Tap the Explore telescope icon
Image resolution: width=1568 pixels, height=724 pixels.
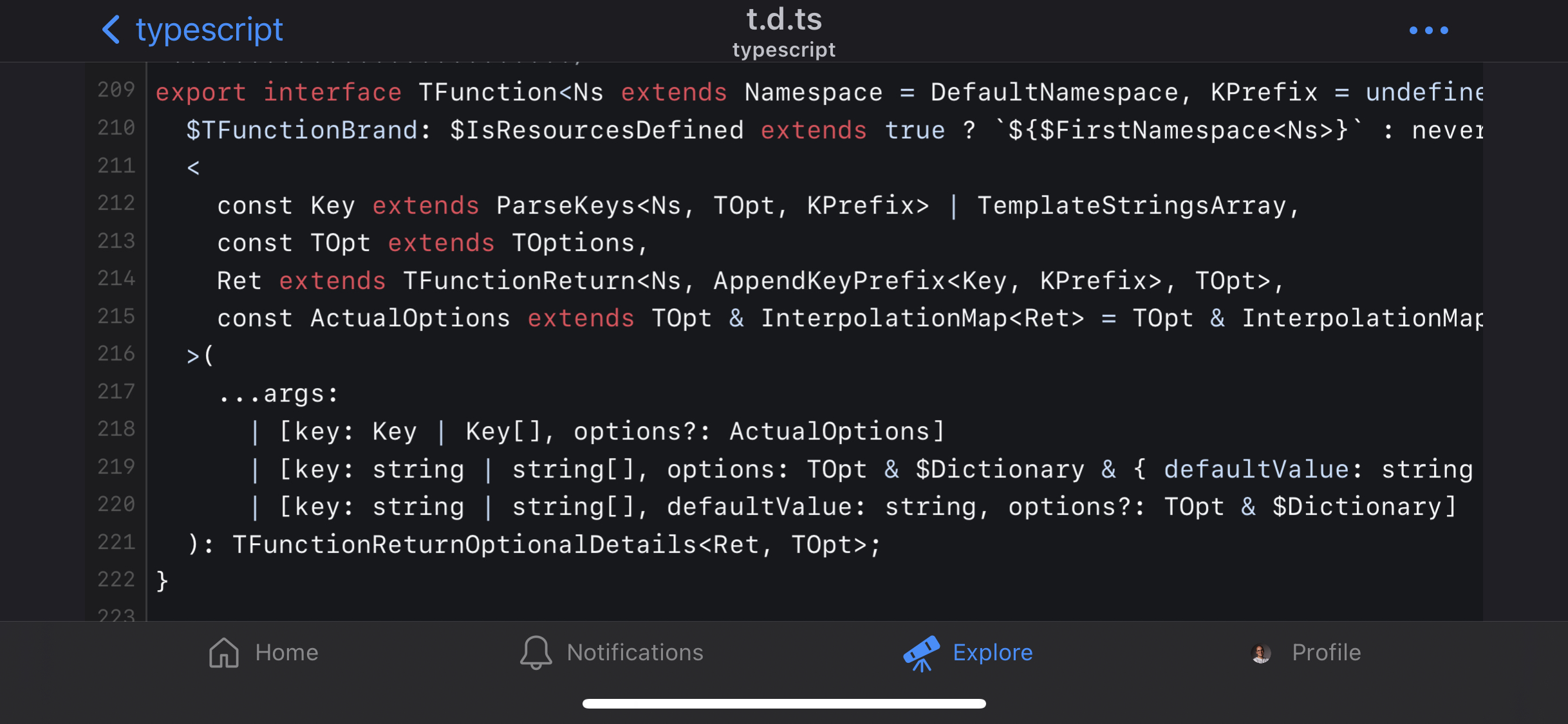click(x=921, y=653)
